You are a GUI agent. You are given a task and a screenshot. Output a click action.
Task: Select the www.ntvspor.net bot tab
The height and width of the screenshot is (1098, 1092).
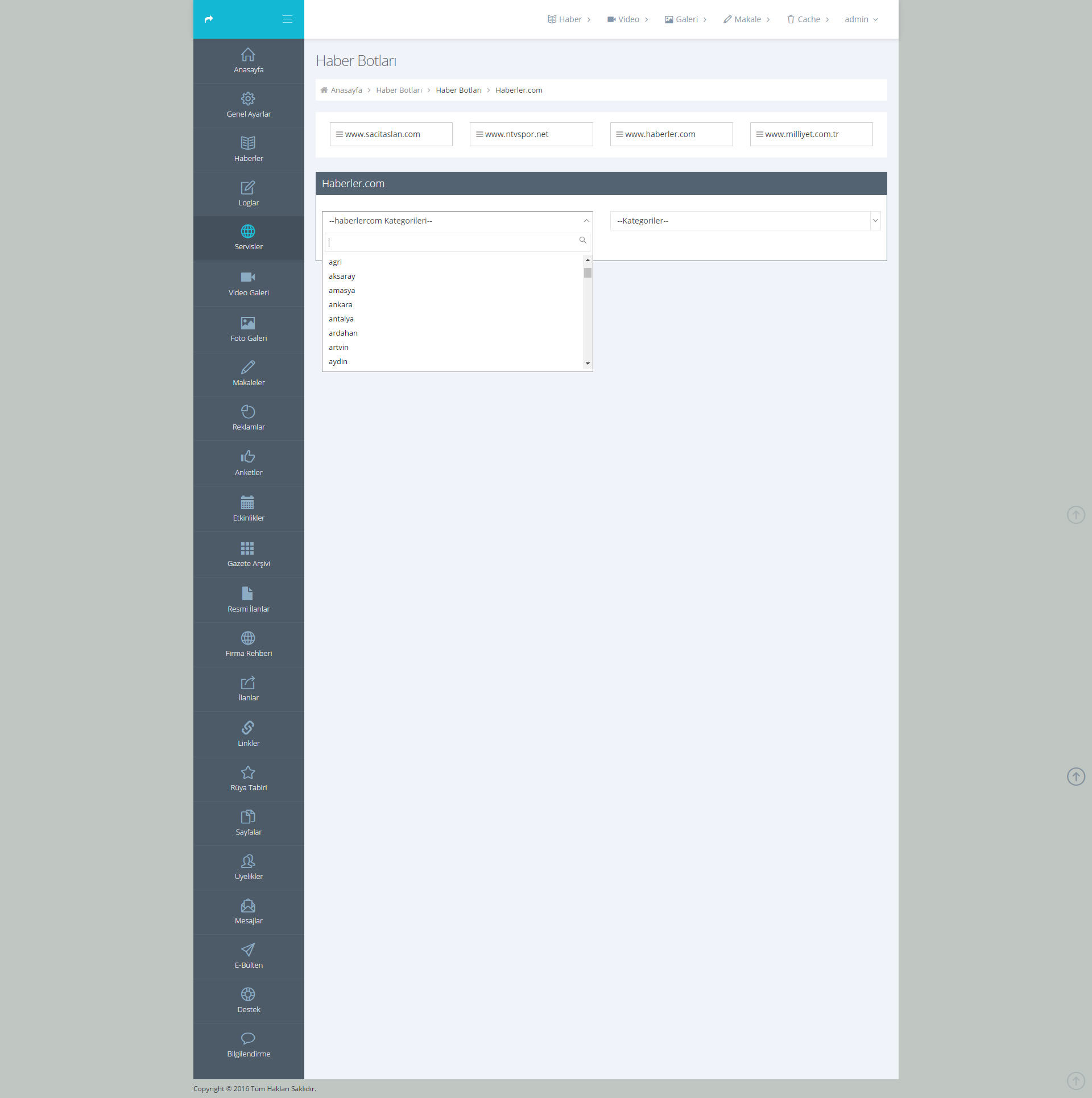531,134
